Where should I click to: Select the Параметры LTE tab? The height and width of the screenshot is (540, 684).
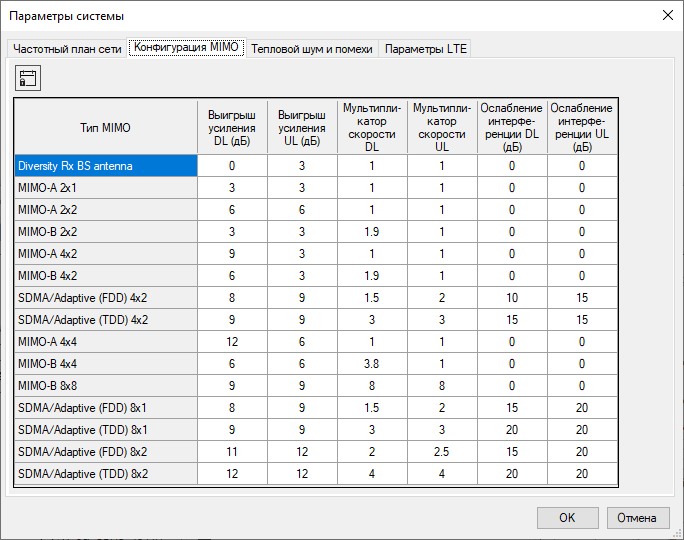click(x=426, y=48)
